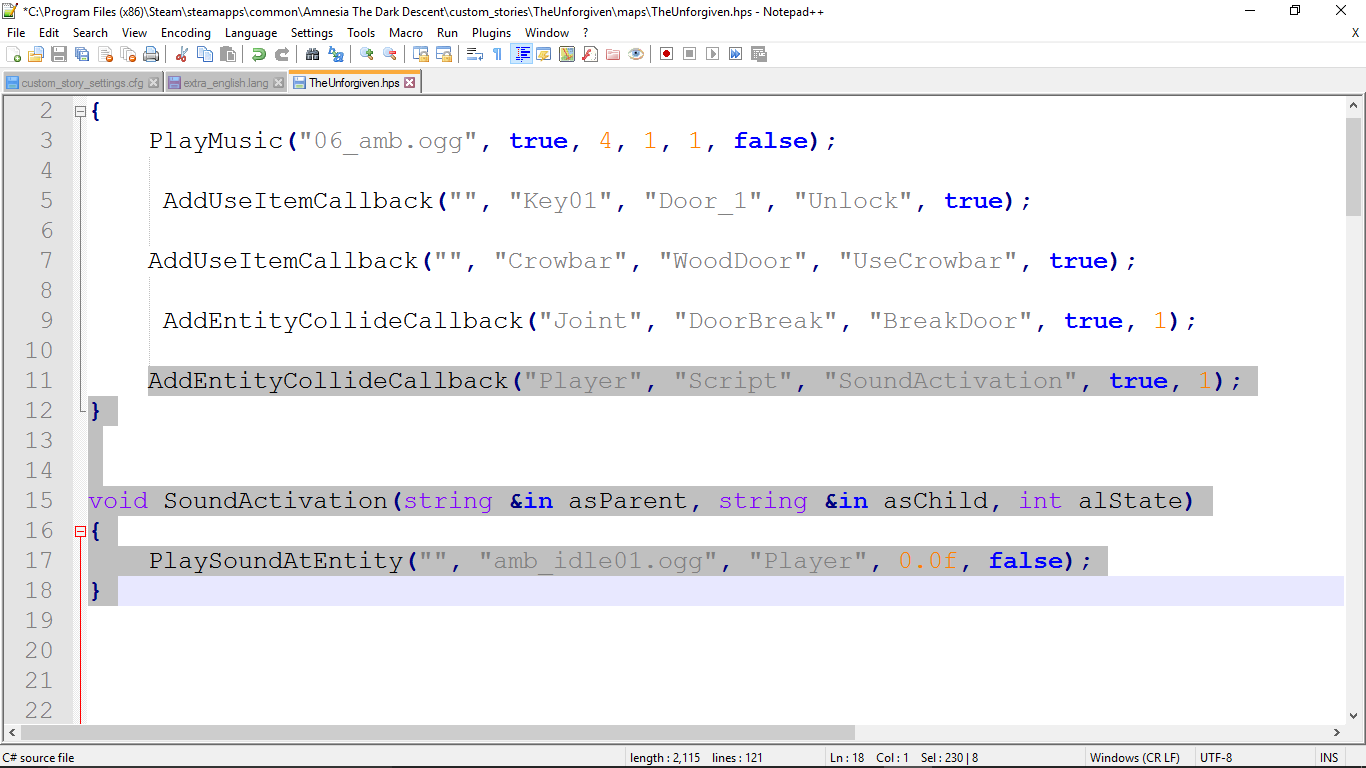Click the Save file icon
This screenshot has height=768, width=1366.
[59, 54]
